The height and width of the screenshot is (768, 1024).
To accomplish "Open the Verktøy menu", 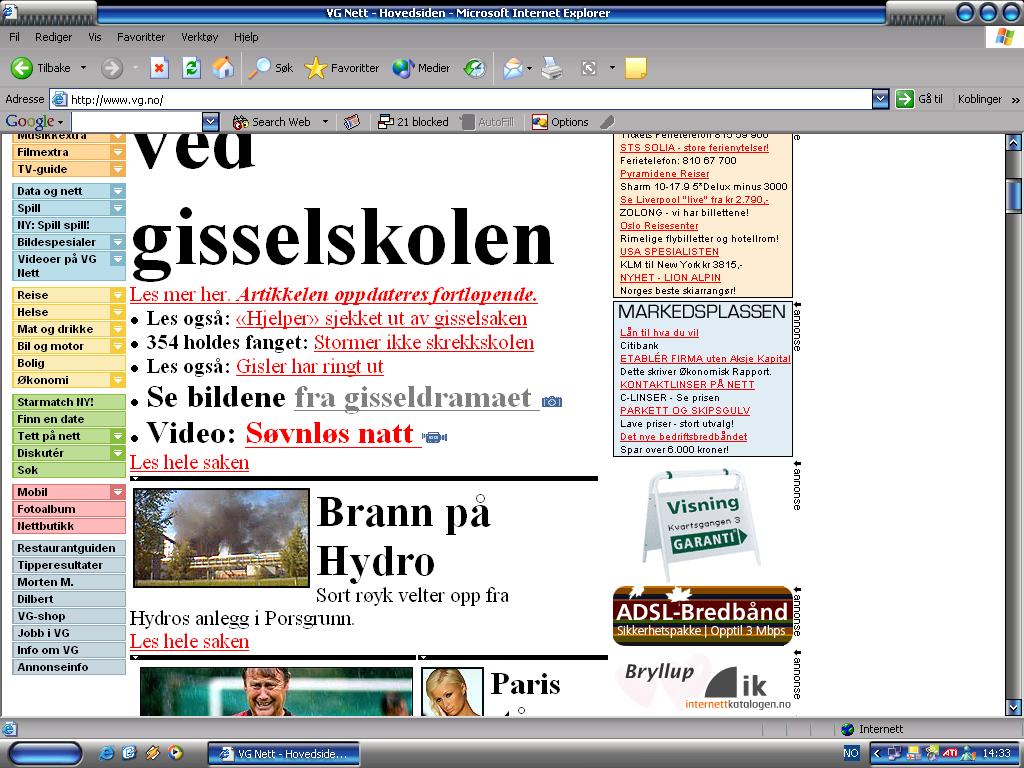I will tap(200, 37).
